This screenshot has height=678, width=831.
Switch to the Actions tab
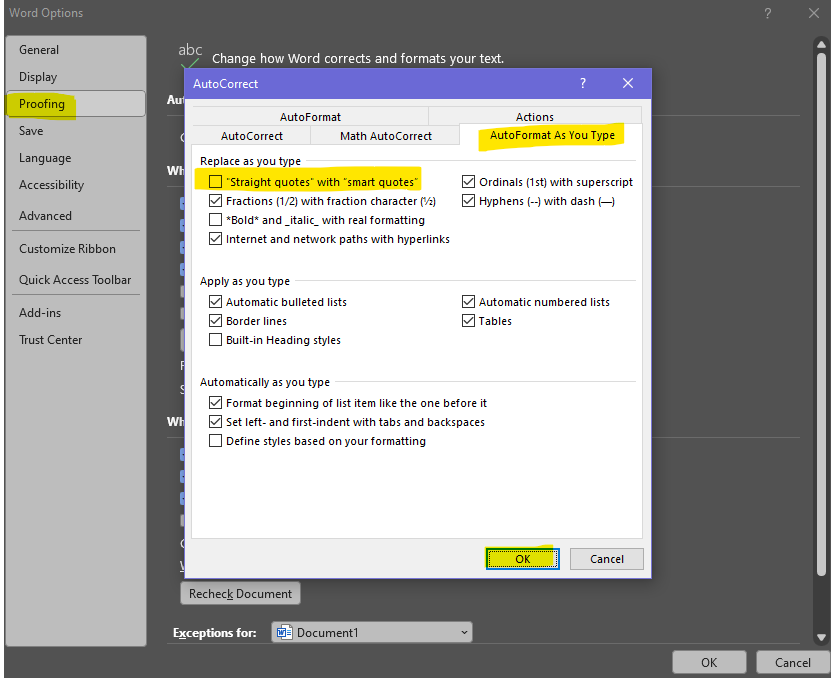point(534,117)
